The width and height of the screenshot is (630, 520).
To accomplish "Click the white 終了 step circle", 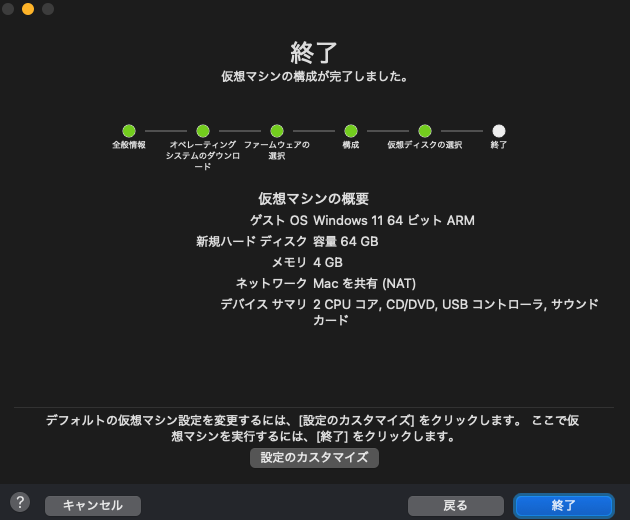I will (499, 131).
